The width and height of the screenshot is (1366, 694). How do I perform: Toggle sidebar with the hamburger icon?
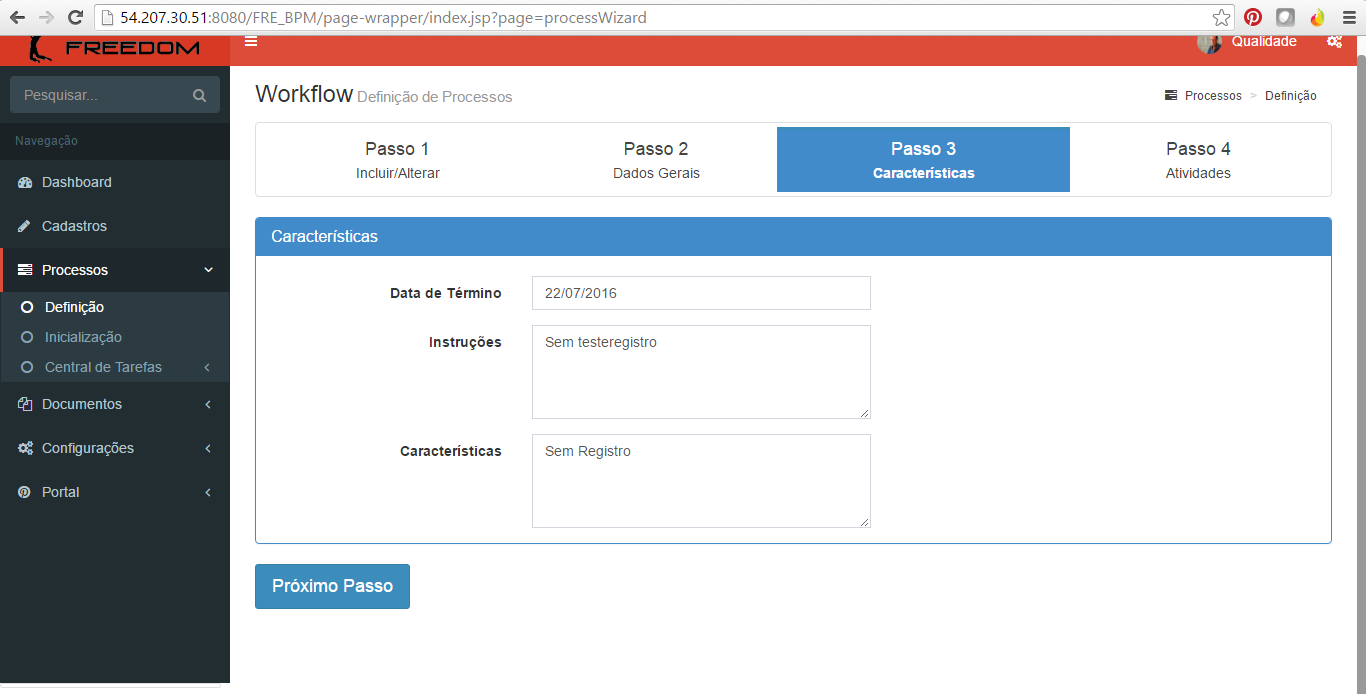[251, 41]
